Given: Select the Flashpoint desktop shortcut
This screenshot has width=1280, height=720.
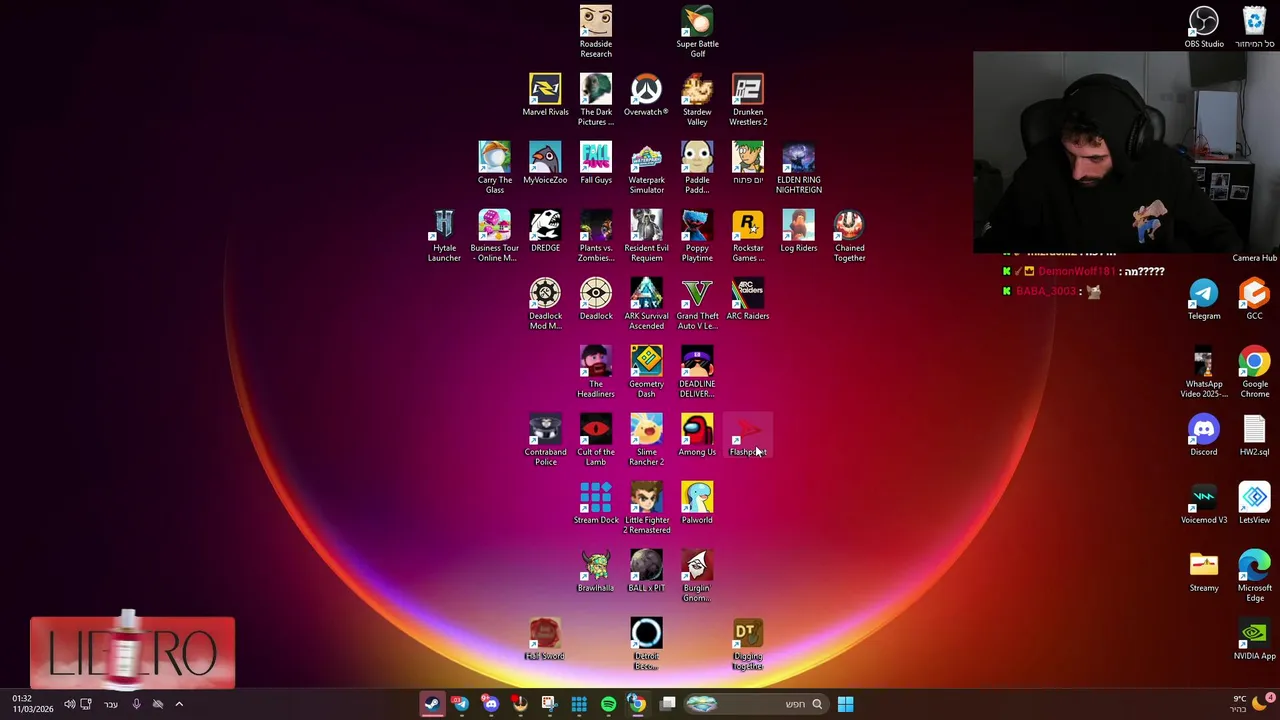Looking at the screenshot, I should click(748, 435).
